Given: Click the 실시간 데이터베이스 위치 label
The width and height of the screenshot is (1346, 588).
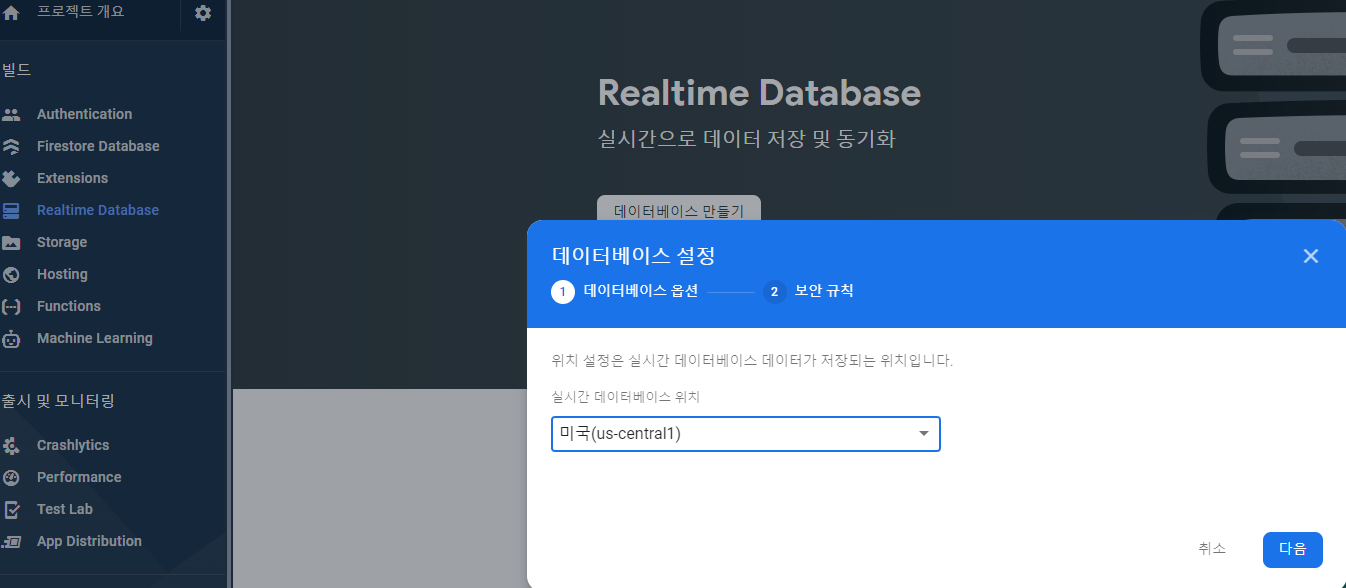Looking at the screenshot, I should (626, 397).
